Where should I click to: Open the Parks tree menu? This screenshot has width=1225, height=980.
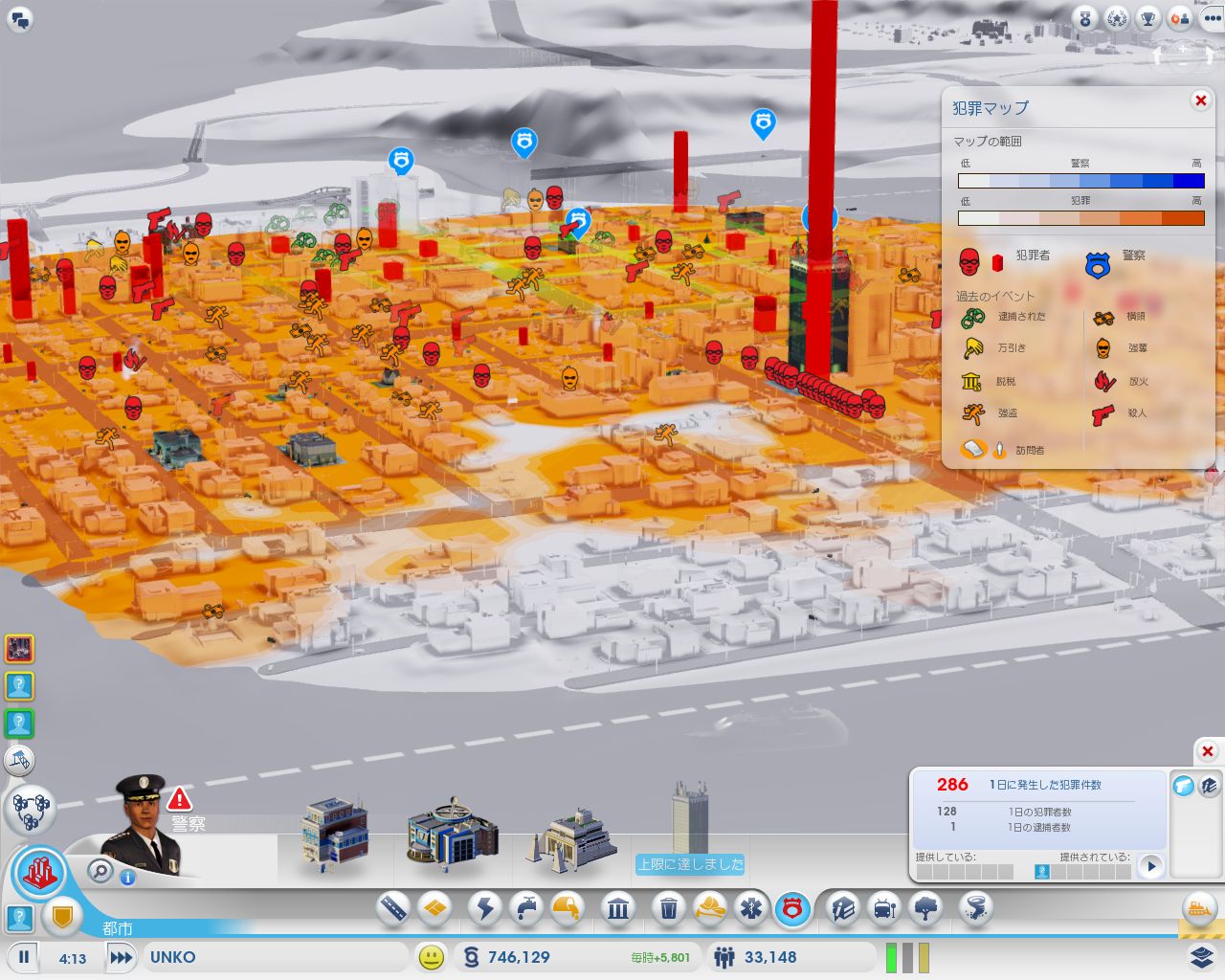[925, 907]
